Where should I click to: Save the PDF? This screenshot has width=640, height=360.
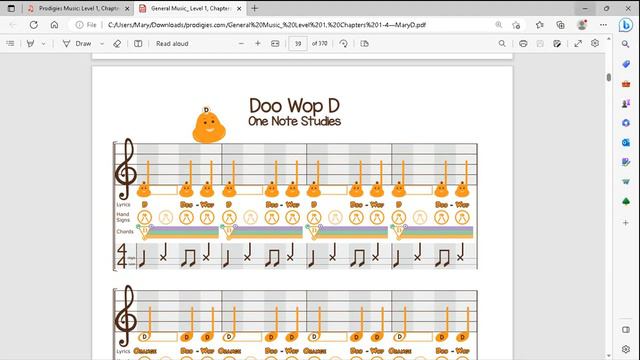[x=540, y=43]
